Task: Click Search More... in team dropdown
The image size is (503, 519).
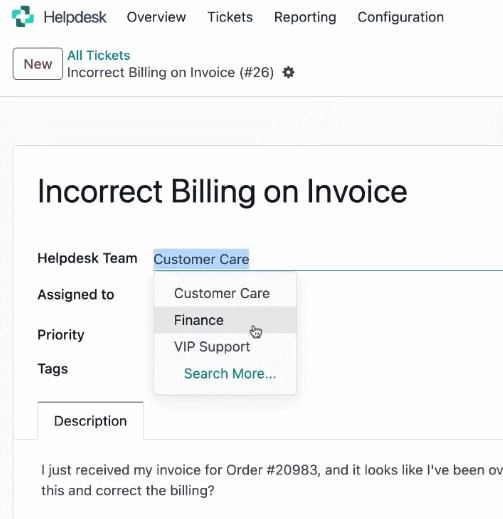Action: pyautogui.click(x=230, y=374)
